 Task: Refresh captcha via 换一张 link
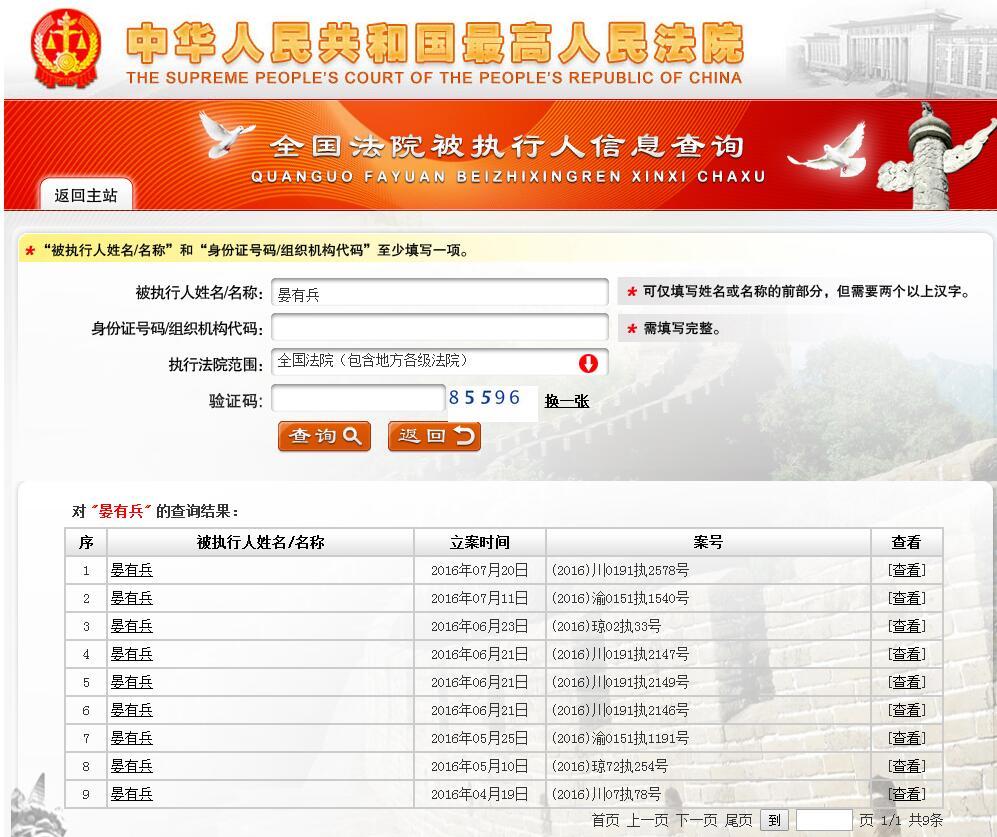[x=567, y=401]
